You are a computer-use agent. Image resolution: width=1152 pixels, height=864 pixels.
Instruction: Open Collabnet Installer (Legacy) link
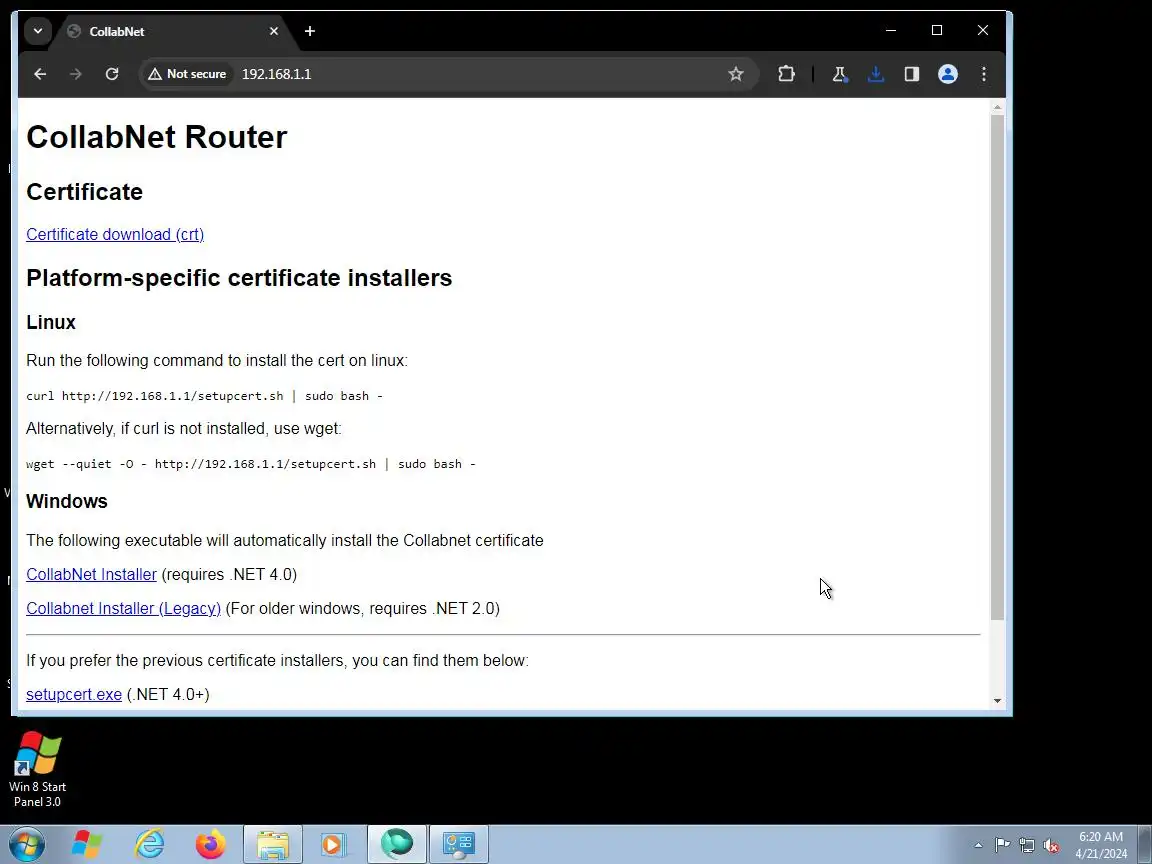click(123, 608)
